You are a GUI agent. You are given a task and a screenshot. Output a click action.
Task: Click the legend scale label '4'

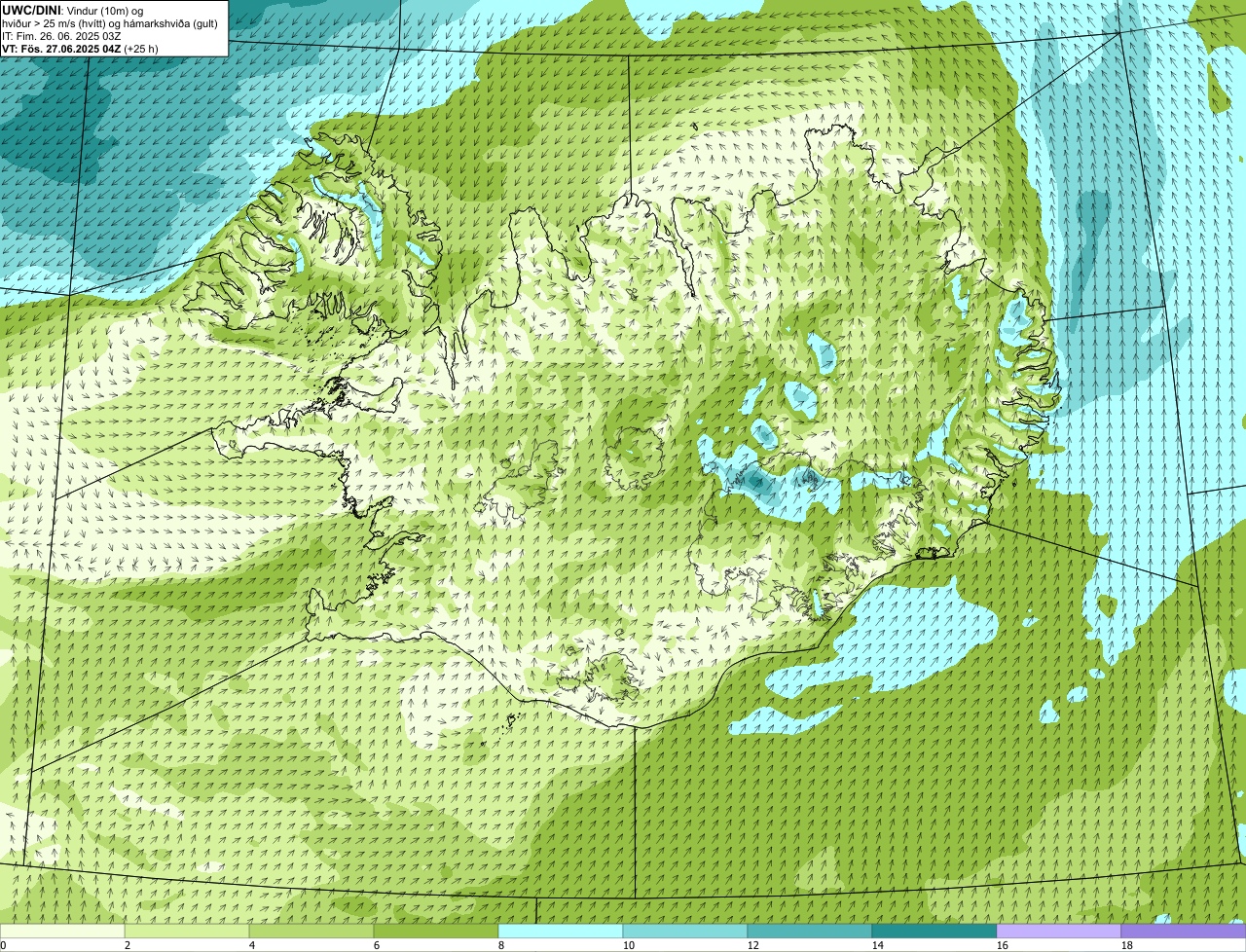pyautogui.click(x=252, y=945)
